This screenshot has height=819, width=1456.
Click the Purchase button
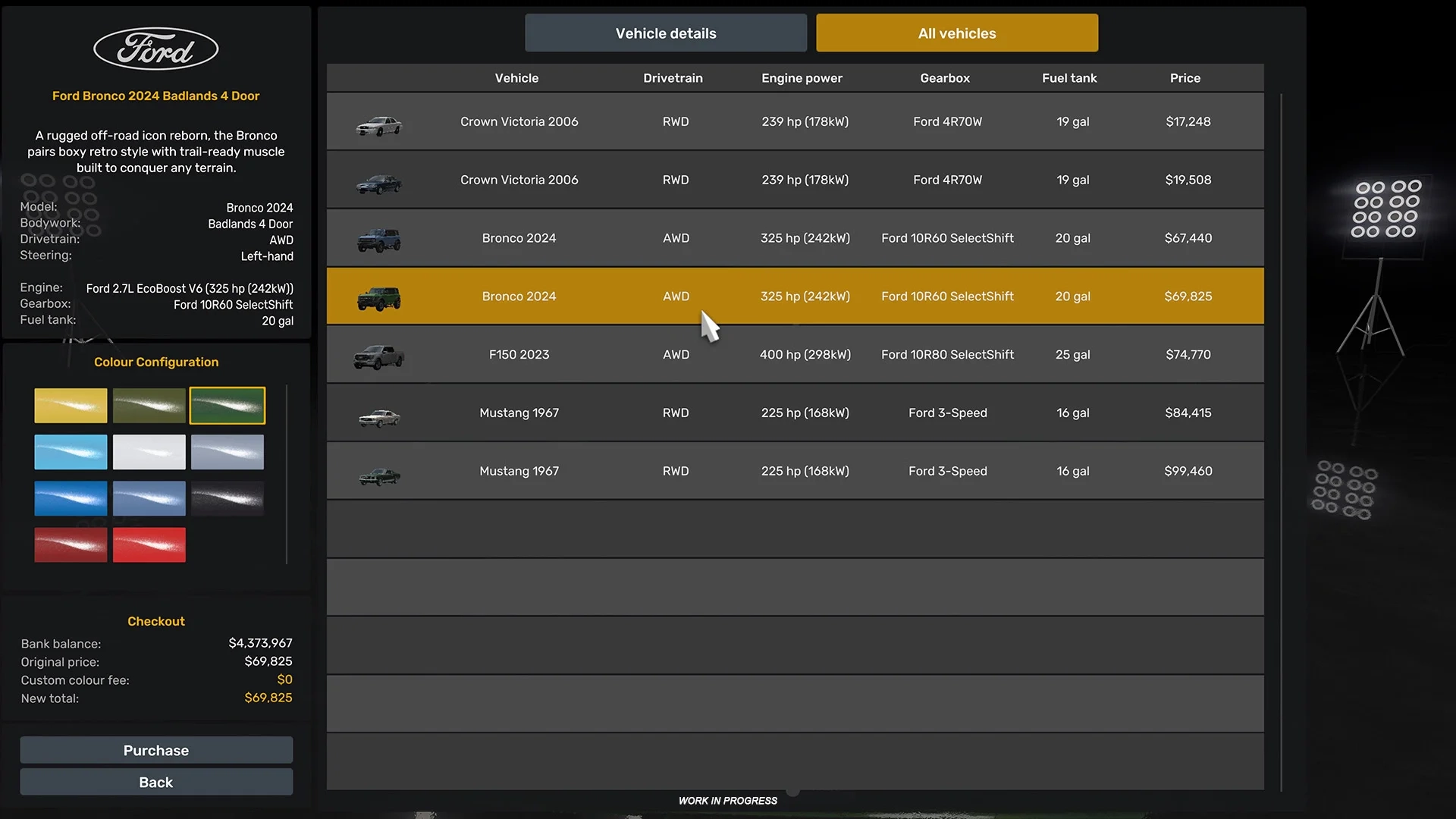click(x=156, y=750)
